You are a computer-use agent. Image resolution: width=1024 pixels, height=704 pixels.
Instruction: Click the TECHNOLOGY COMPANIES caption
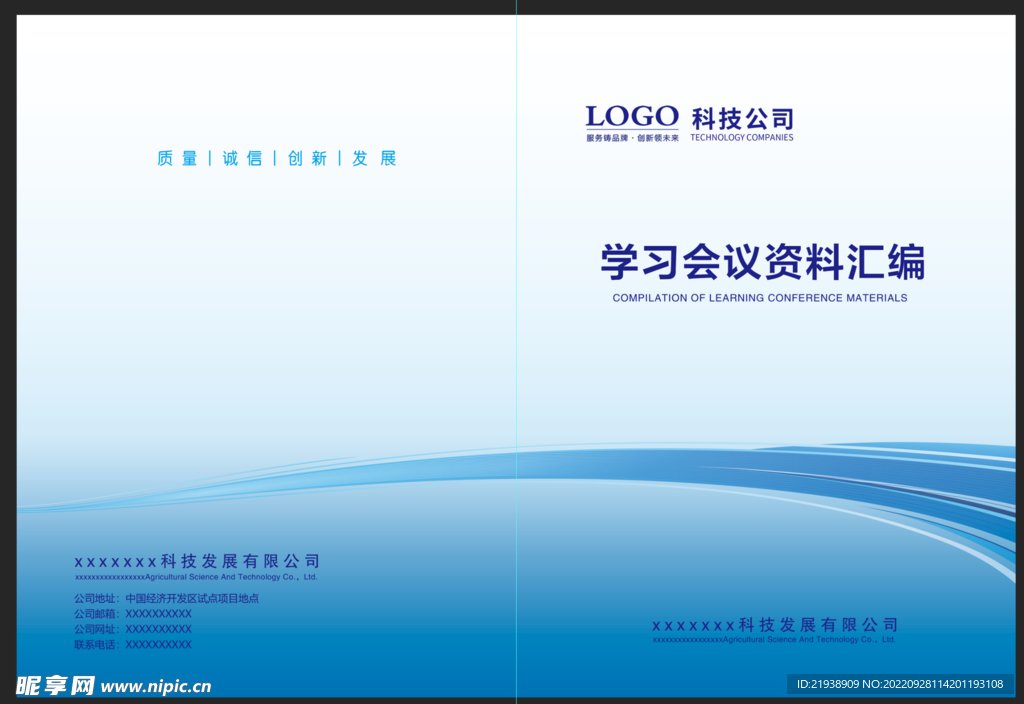tap(742, 138)
